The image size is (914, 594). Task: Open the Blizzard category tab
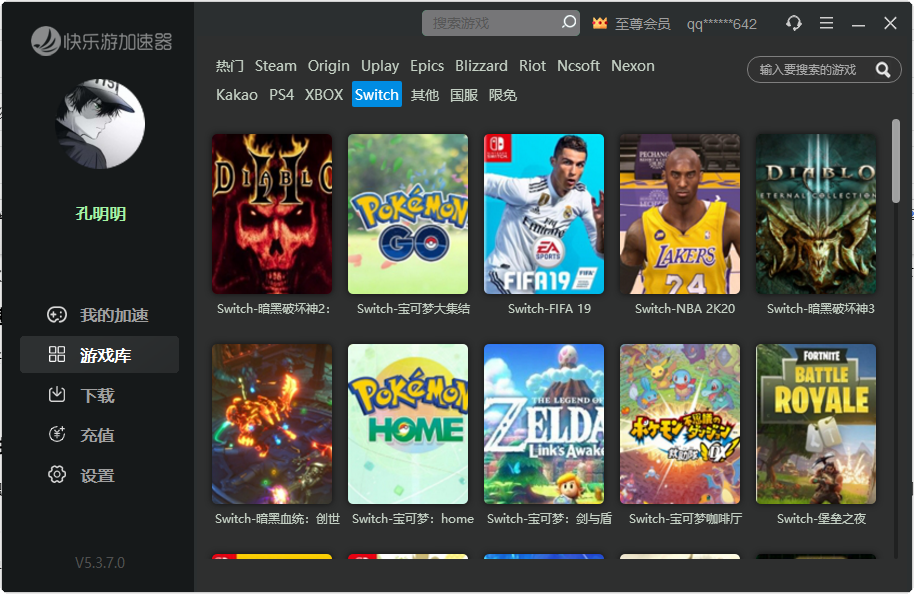pyautogui.click(x=481, y=66)
